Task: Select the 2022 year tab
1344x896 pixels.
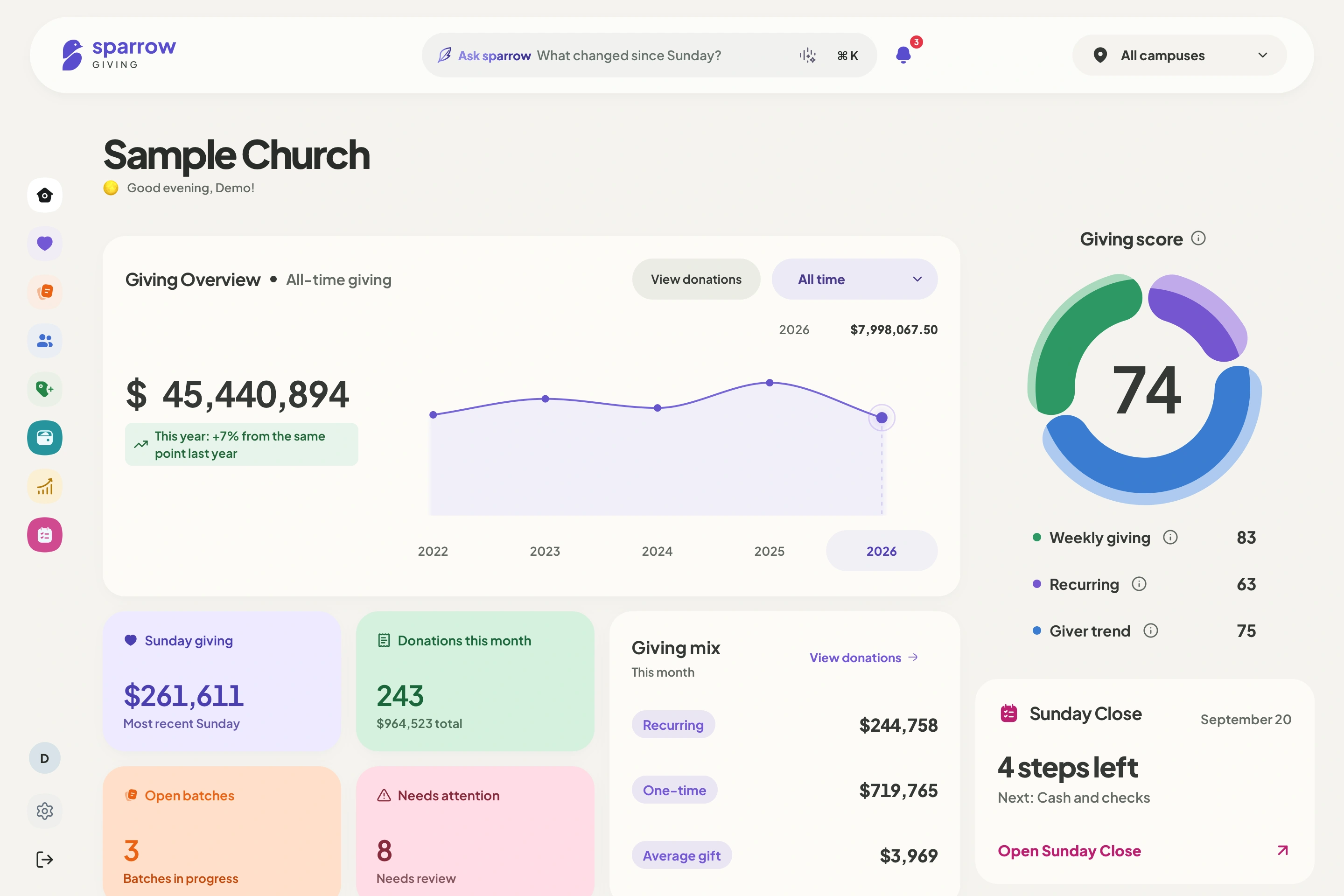Action: pyautogui.click(x=433, y=552)
